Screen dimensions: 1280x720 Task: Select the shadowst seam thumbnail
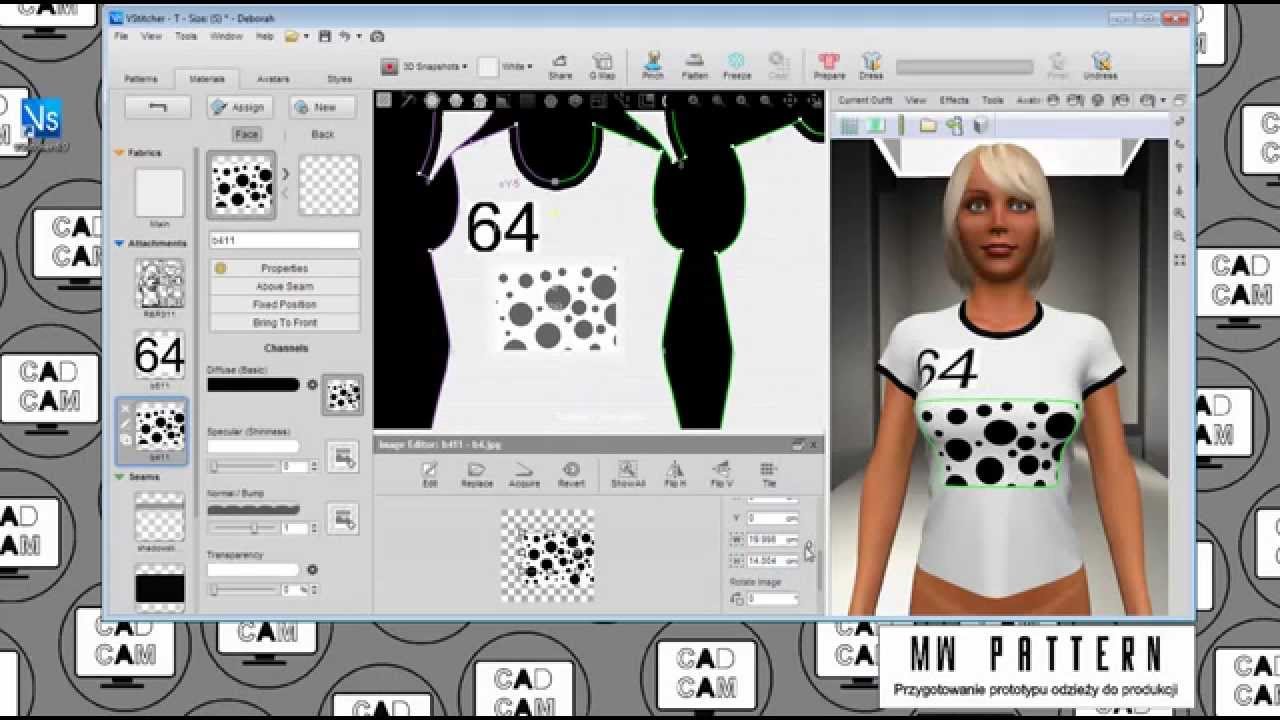(x=160, y=518)
